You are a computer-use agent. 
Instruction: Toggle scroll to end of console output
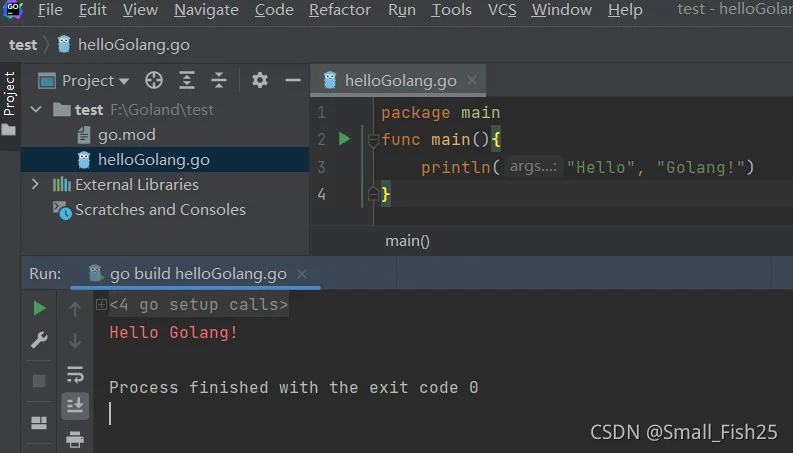(75, 405)
